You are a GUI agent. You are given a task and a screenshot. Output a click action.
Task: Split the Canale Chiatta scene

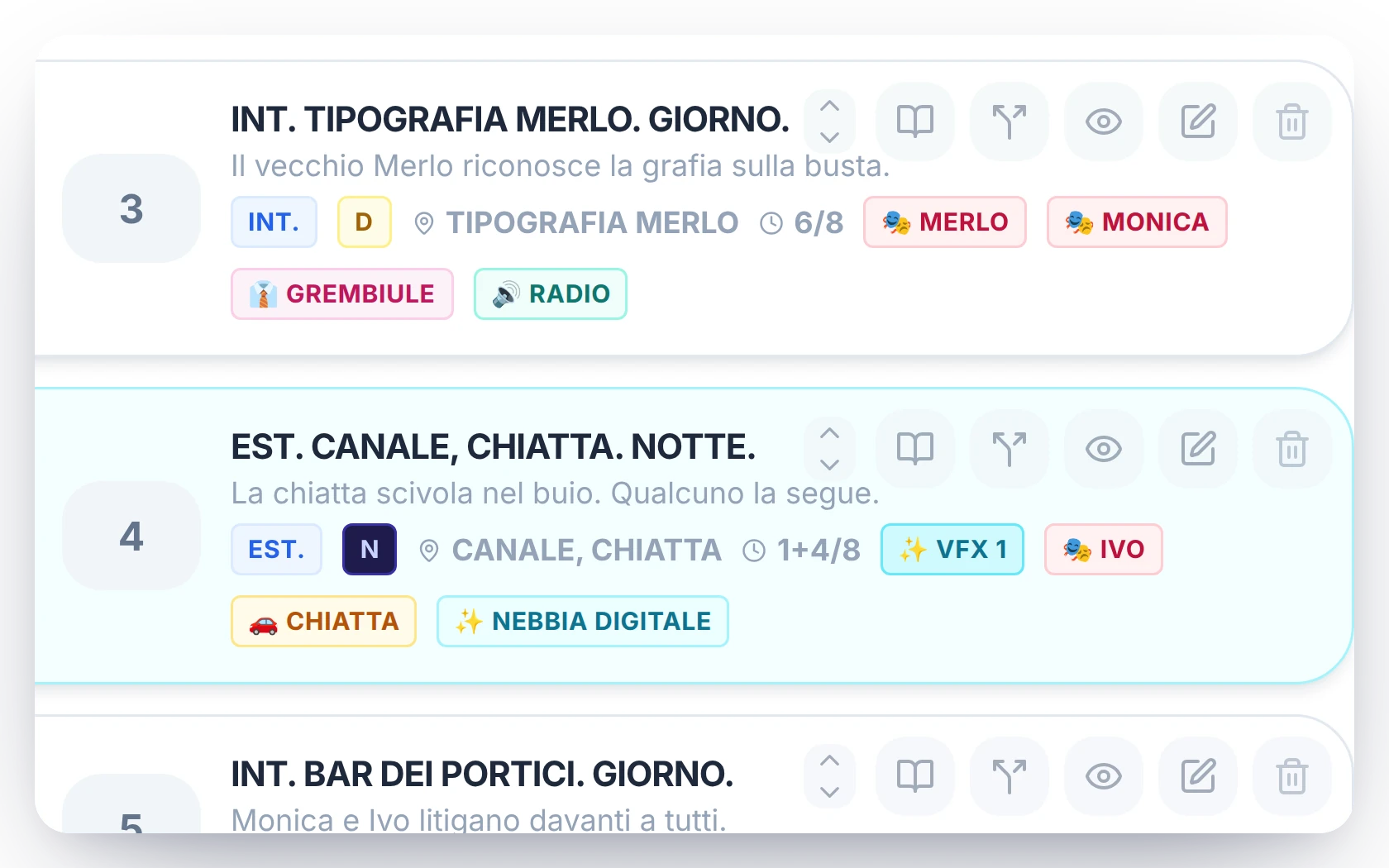coord(1010,449)
